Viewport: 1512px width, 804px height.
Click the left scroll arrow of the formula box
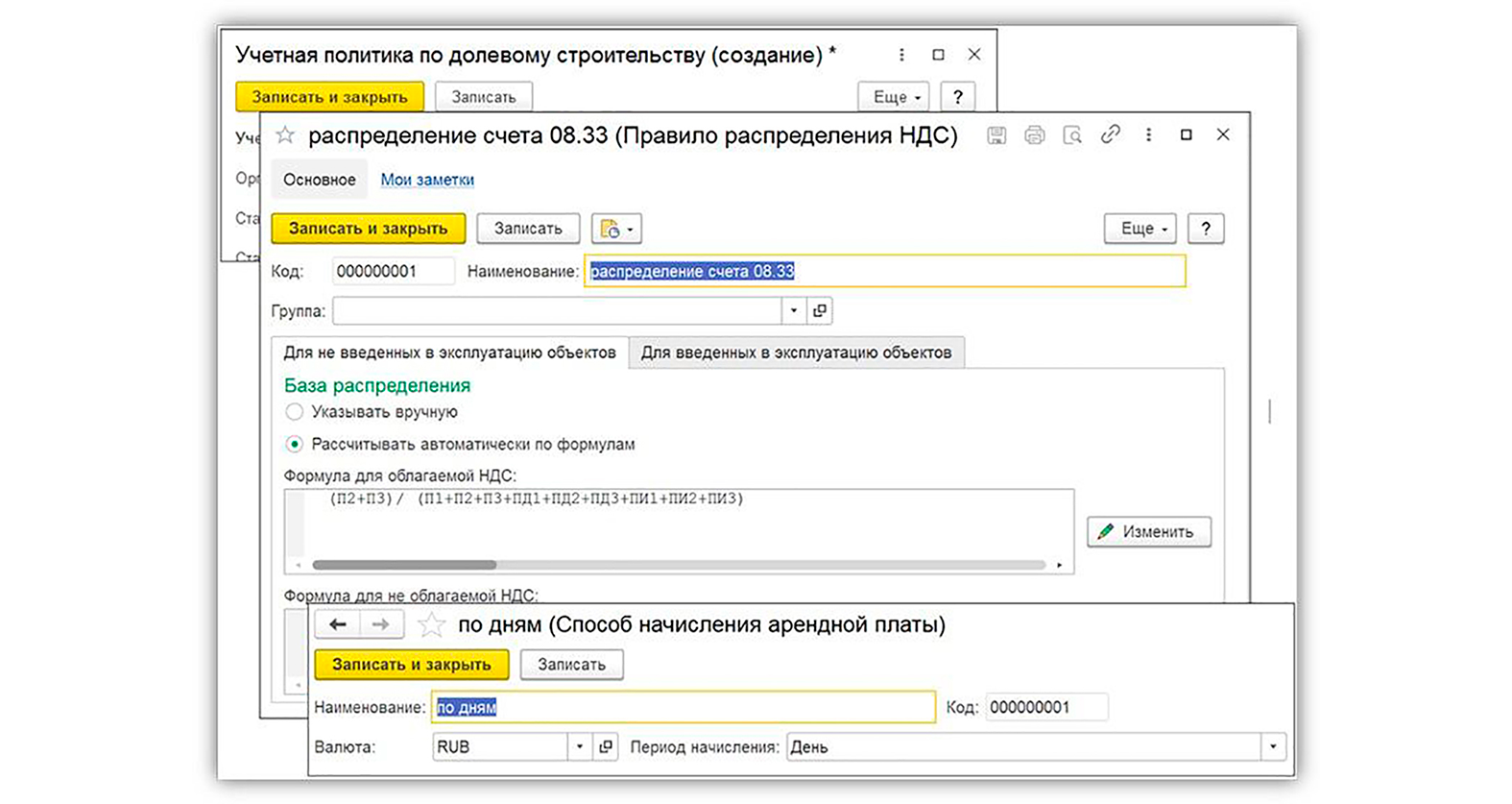[298, 565]
